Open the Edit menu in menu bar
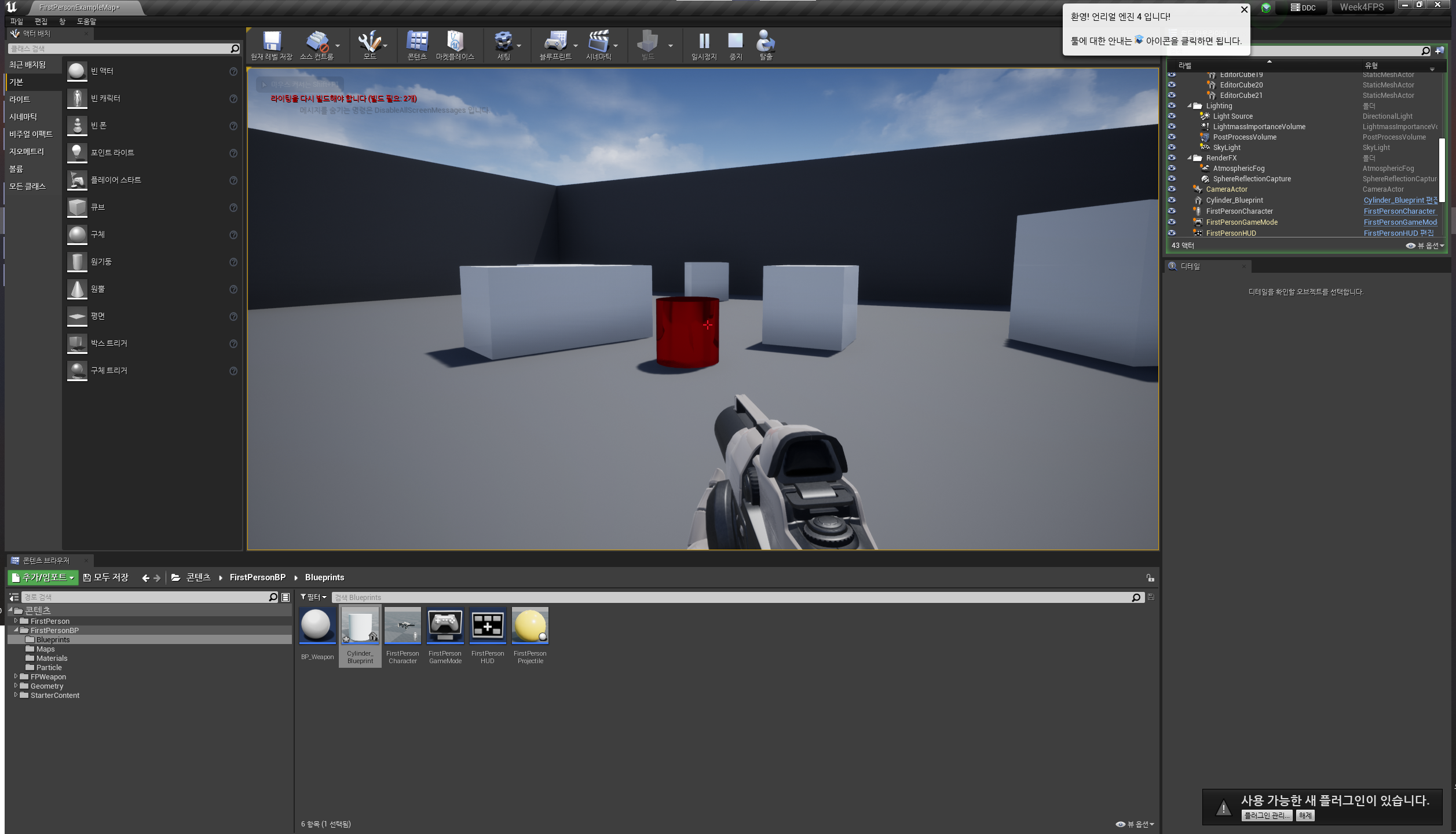 click(x=41, y=21)
